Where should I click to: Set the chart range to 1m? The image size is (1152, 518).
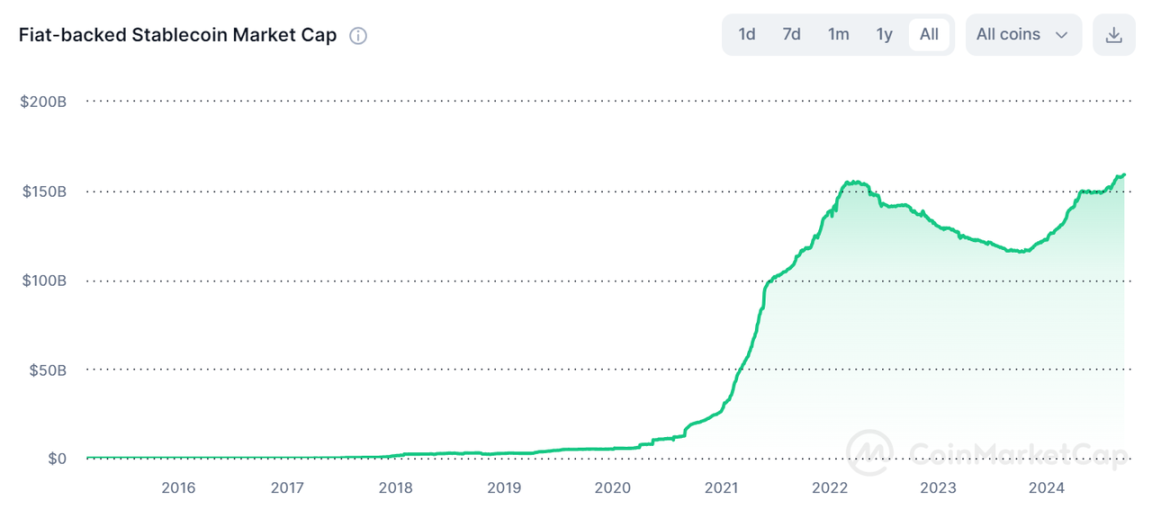838,35
